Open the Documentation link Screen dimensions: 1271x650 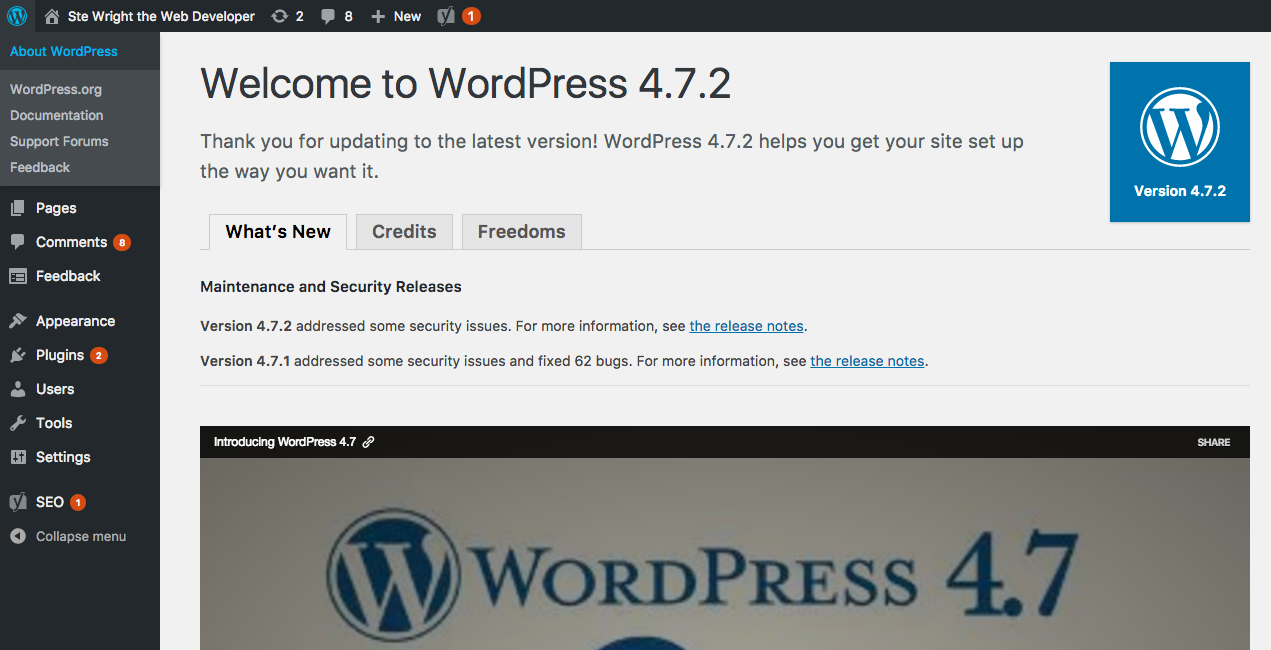(x=57, y=115)
